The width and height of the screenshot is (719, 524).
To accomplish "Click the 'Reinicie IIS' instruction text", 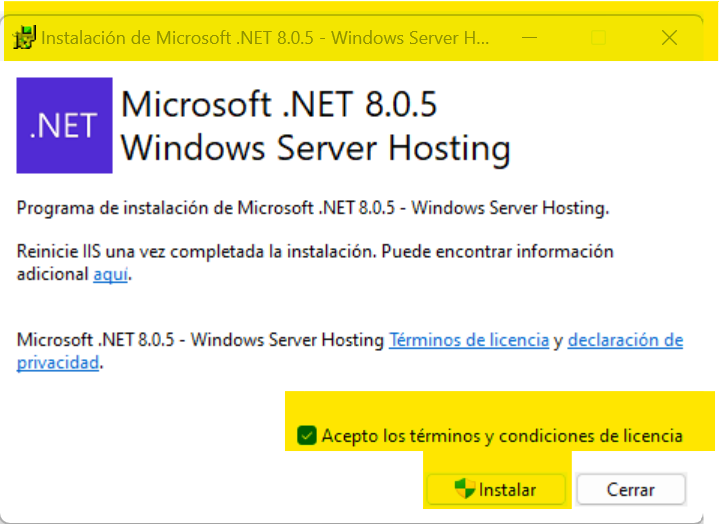I will point(315,251).
